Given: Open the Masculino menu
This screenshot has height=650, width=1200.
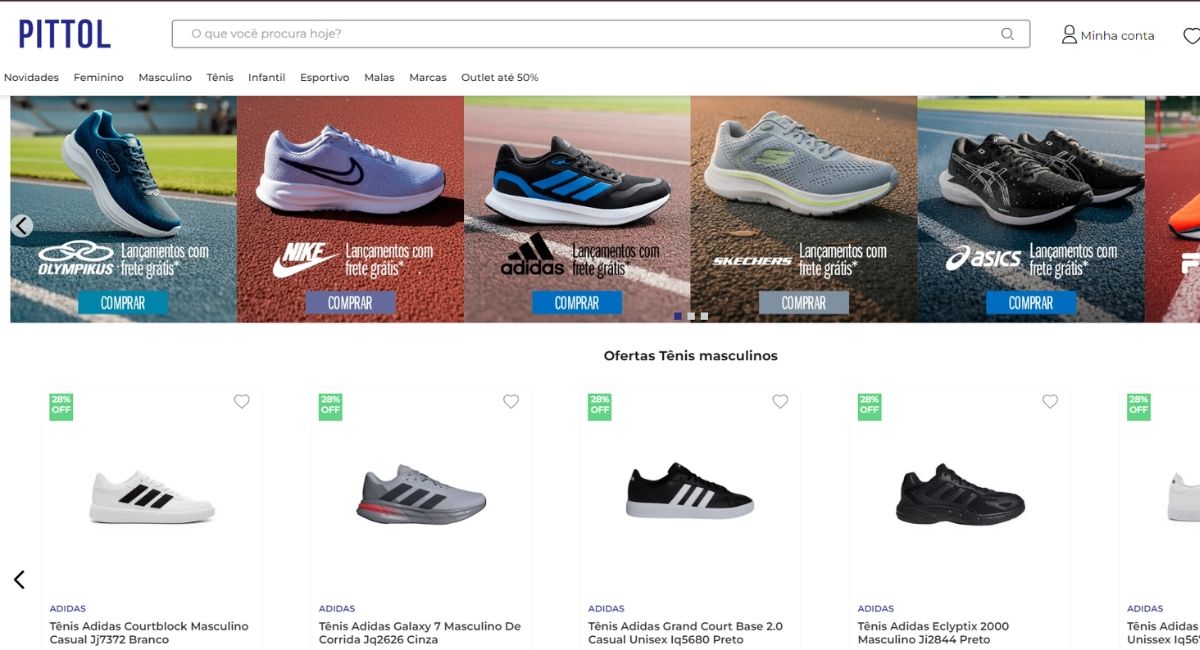Looking at the screenshot, I should (x=165, y=77).
